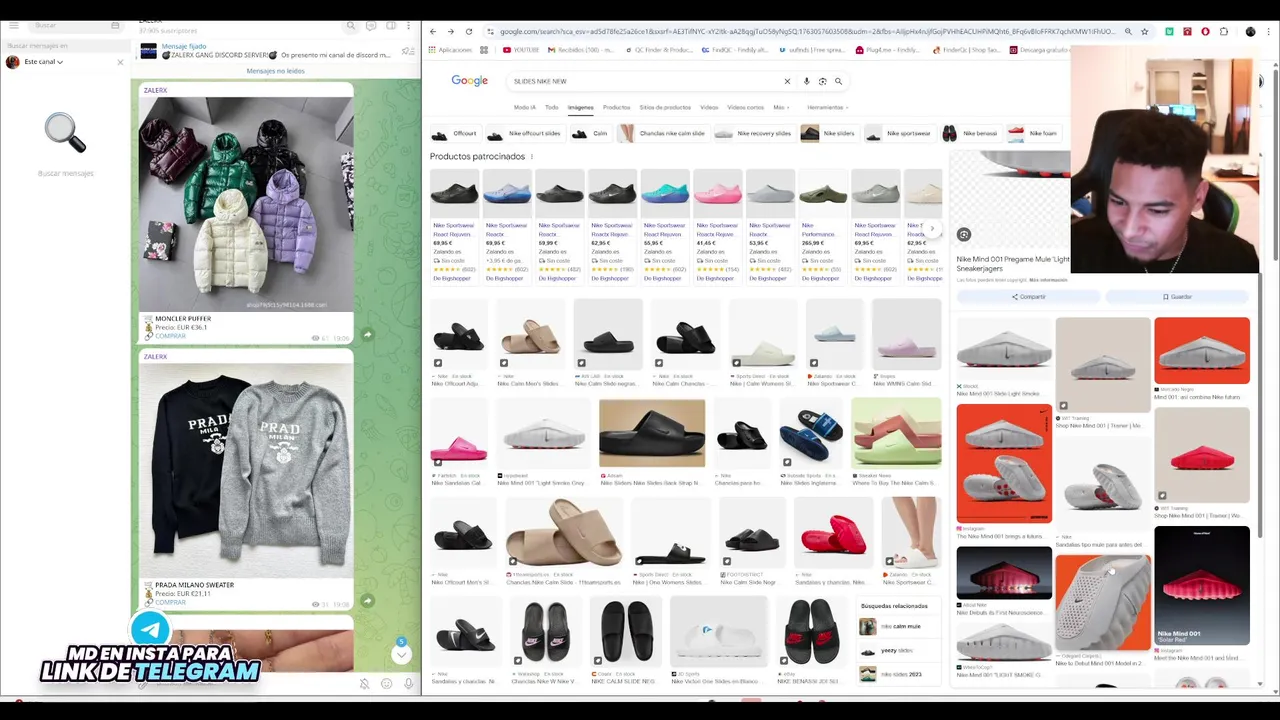
Task: Unmute channel with the bell icon
Action: (364, 684)
